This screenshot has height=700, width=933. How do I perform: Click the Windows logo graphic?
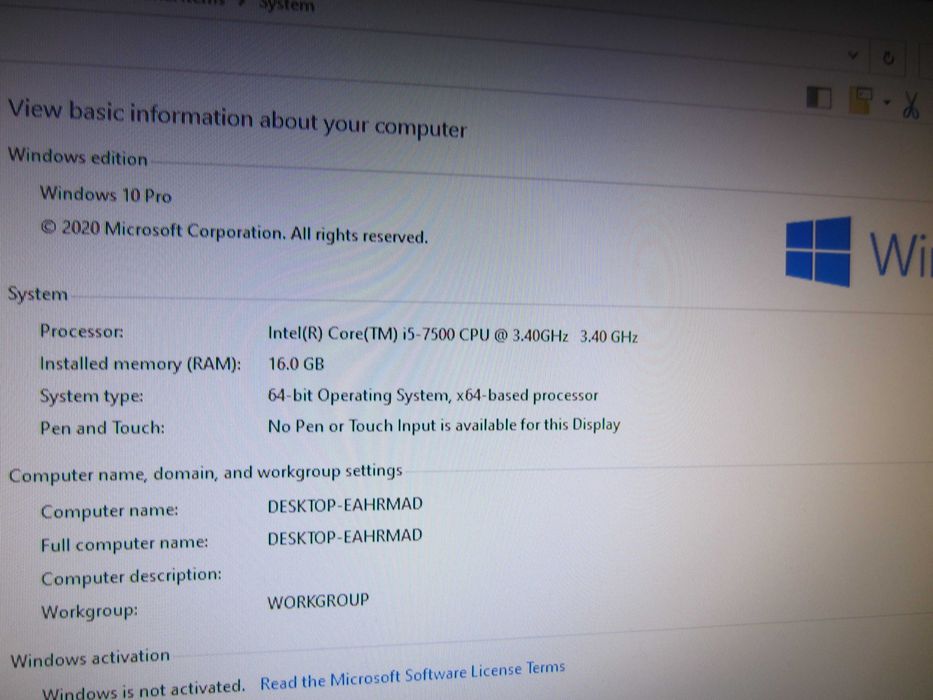(x=818, y=251)
